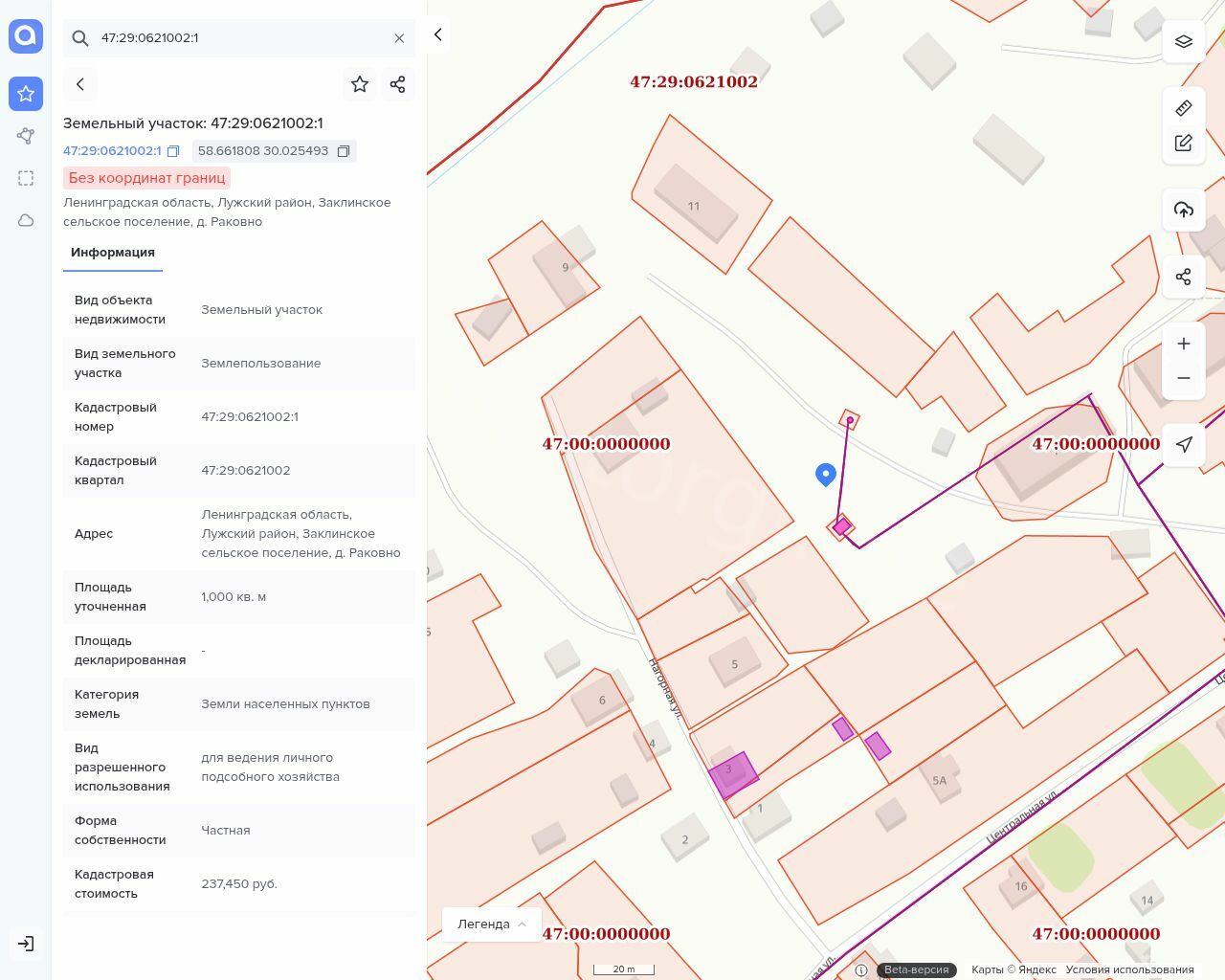1225x980 pixels.
Task: Open the map layers panel
Action: pyautogui.click(x=1184, y=41)
